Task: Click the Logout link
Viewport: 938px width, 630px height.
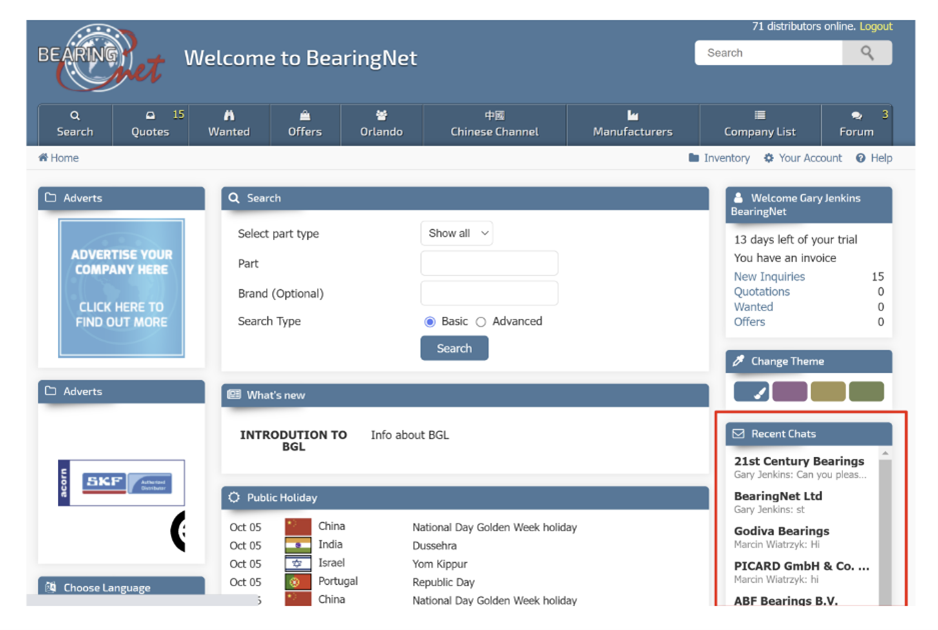Action: pyautogui.click(x=876, y=26)
